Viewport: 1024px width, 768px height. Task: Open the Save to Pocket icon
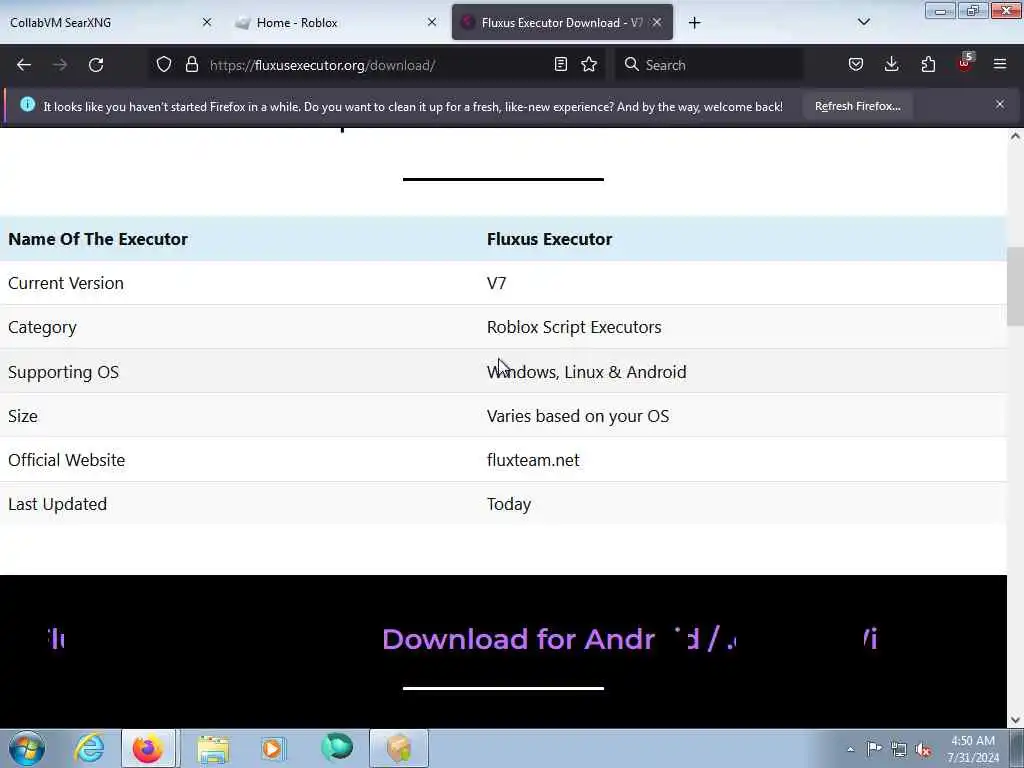(856, 64)
